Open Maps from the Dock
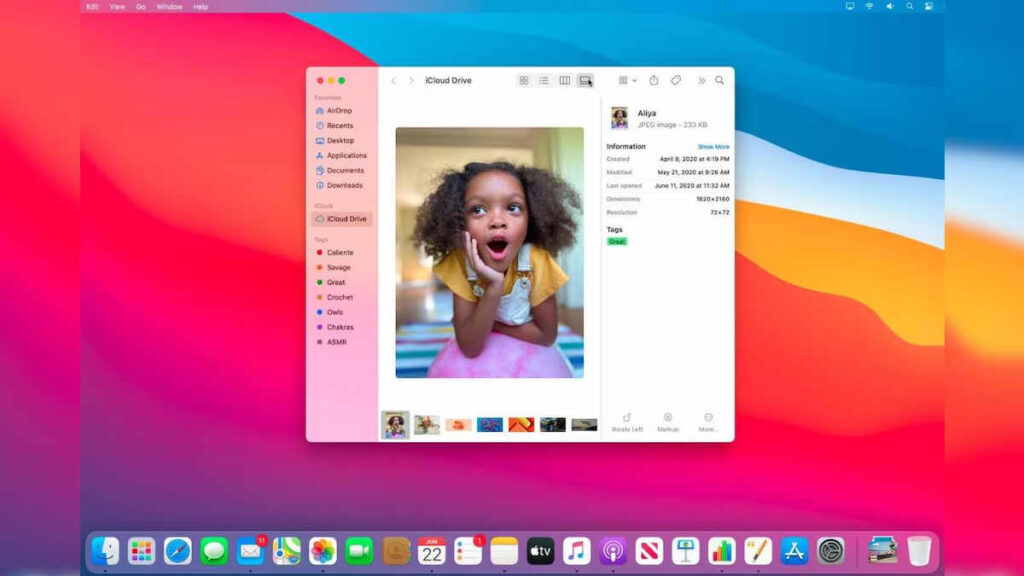The image size is (1024, 576). [x=287, y=551]
